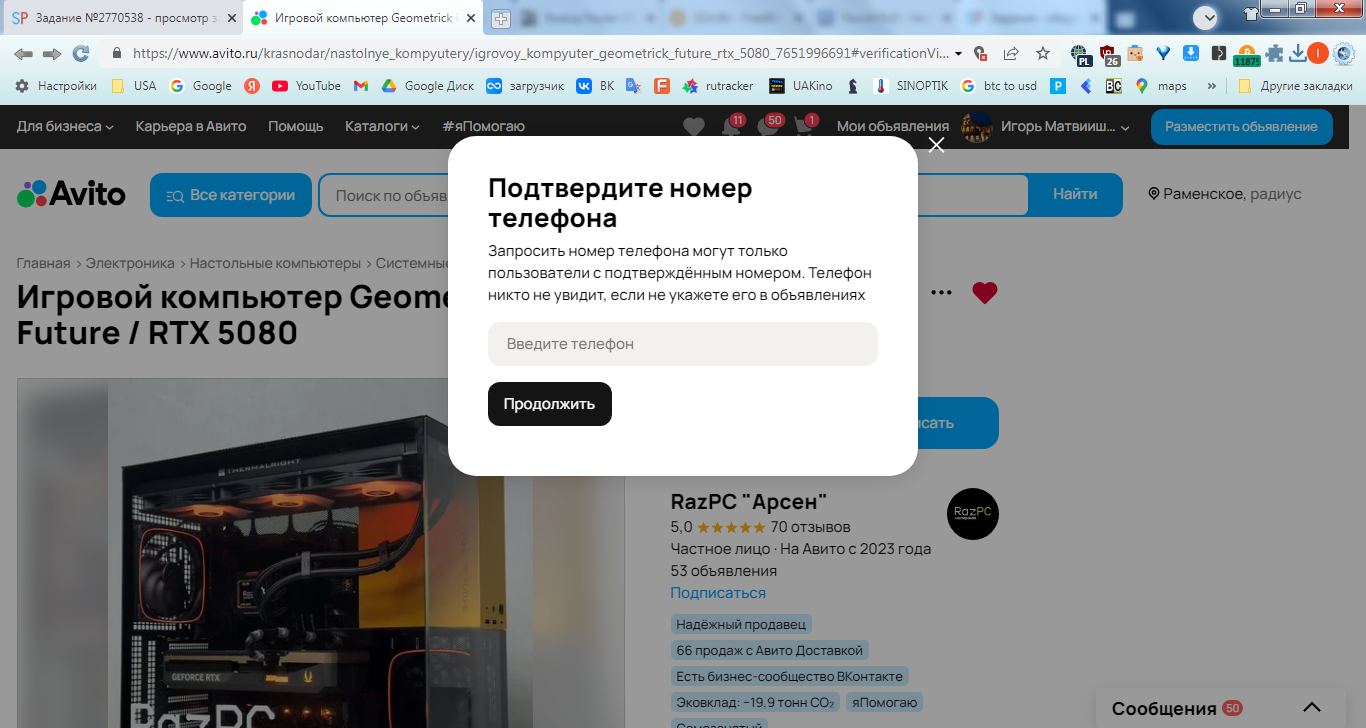Go back with browser back arrow
The height and width of the screenshot is (728, 1366).
click(x=23, y=54)
